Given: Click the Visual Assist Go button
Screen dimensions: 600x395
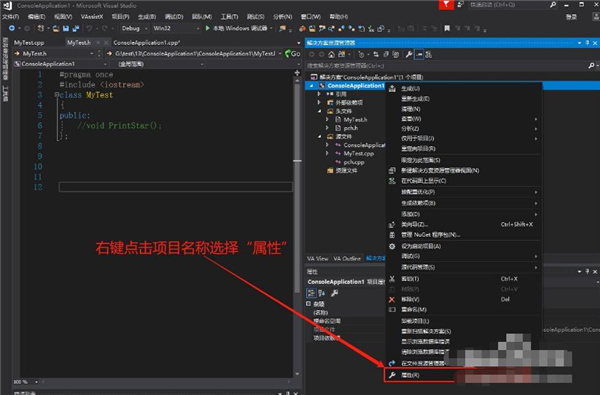Looking at the screenshot, I should (293, 54).
